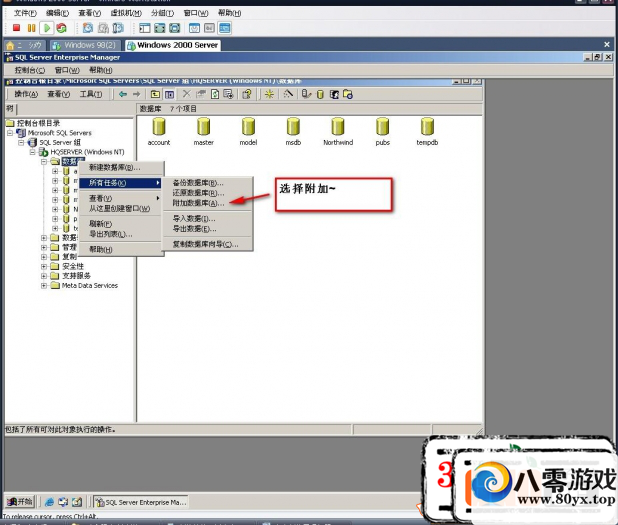The height and width of the screenshot is (525, 618).
Task: Expand the Meta Data Services folder node
Action: point(44,285)
